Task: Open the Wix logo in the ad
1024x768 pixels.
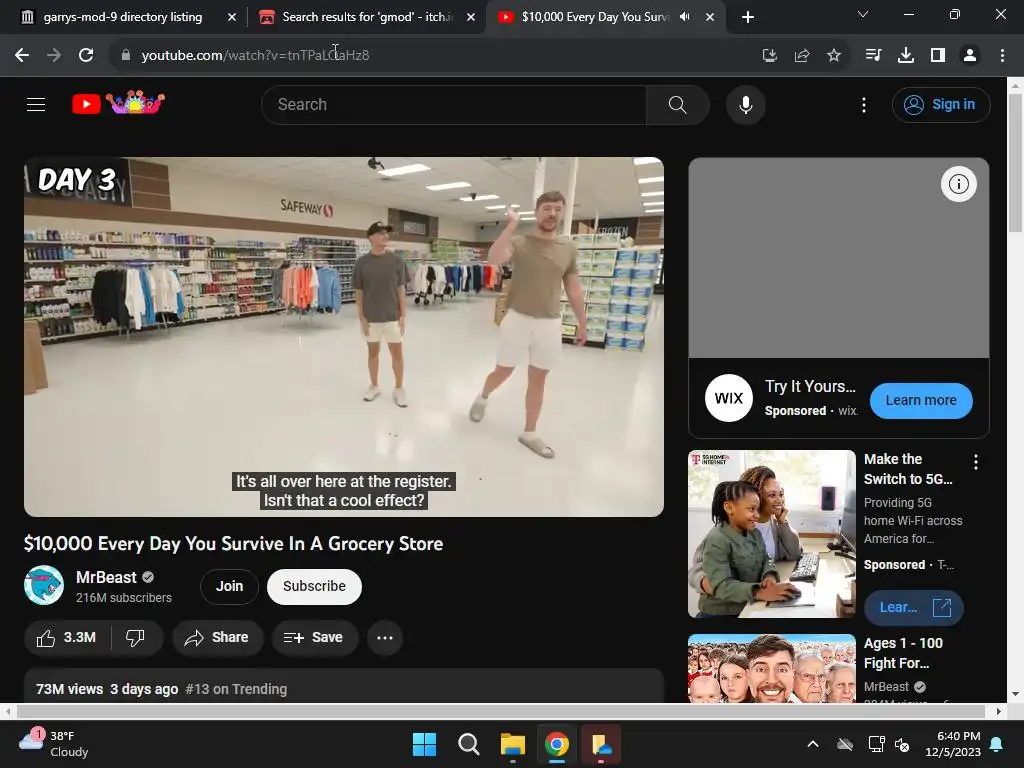Action: (x=728, y=398)
